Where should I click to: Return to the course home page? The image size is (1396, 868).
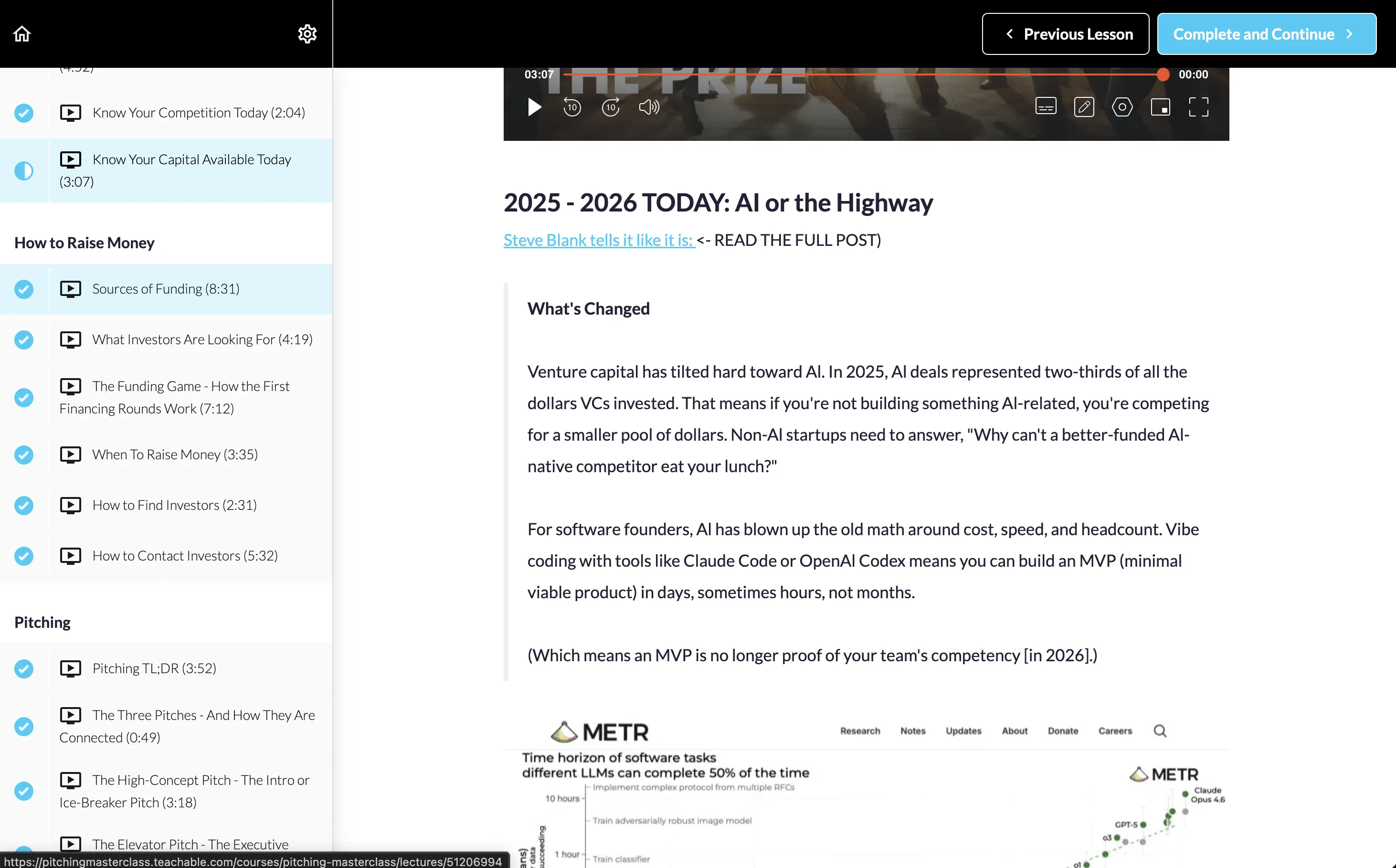pos(21,33)
